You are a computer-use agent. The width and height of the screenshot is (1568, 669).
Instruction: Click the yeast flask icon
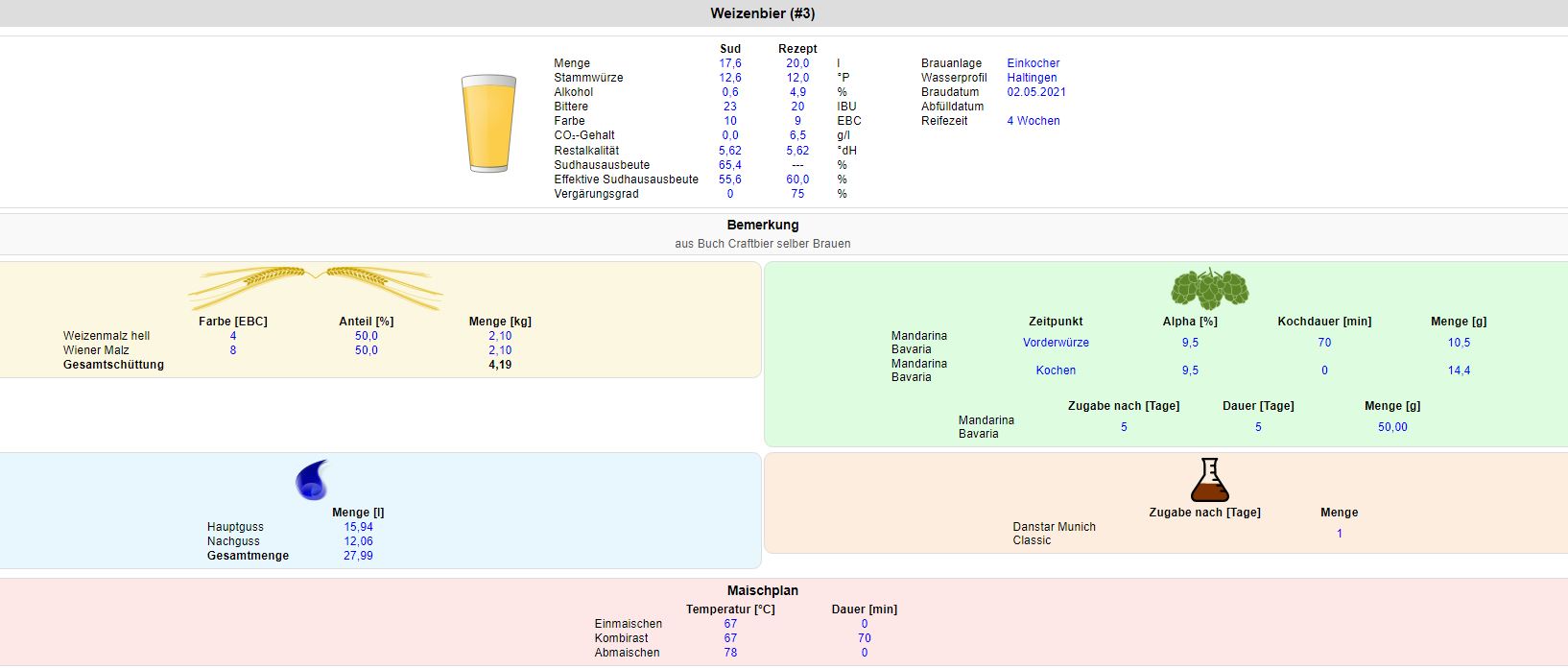1209,480
